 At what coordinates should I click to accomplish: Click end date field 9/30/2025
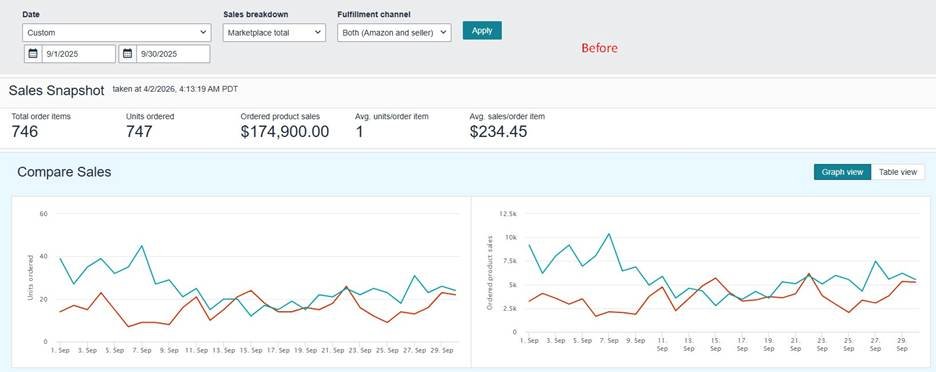pyautogui.click(x=173, y=54)
